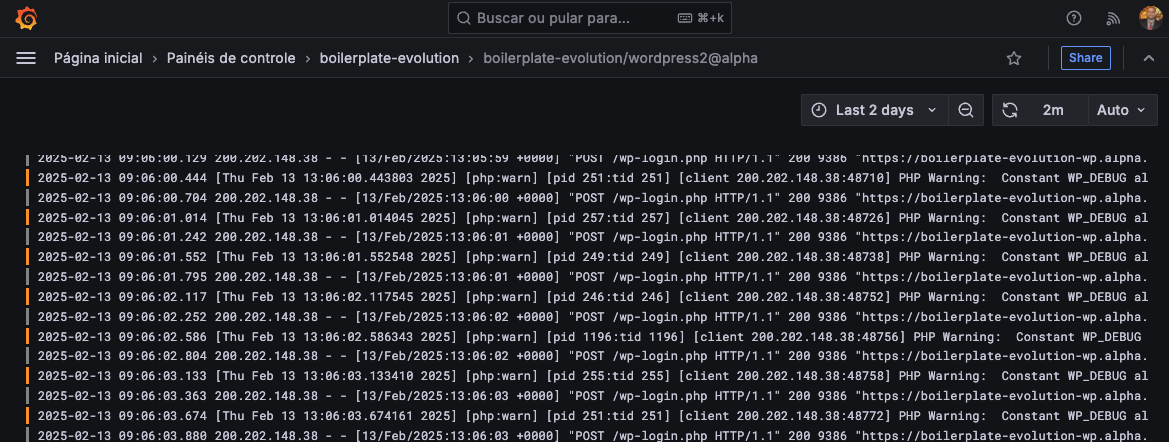Star this dashboard as favorite

click(x=1014, y=58)
